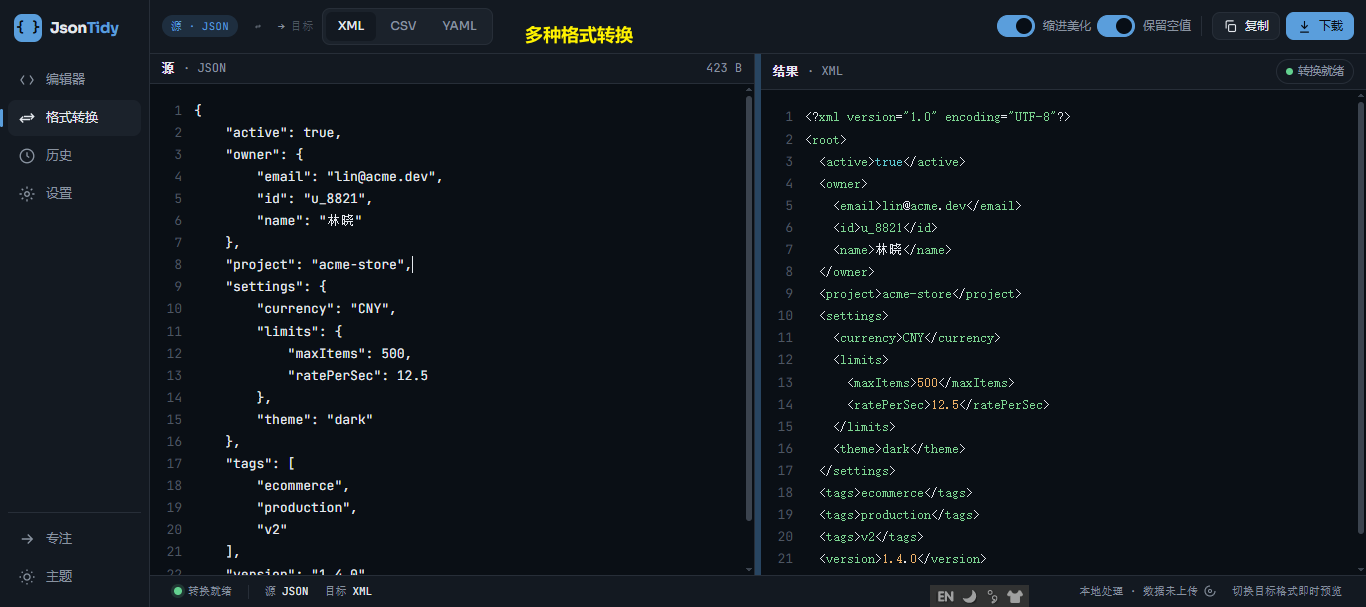Click the source editor scroll up arrow
The image size is (1366, 607).
pos(750,90)
